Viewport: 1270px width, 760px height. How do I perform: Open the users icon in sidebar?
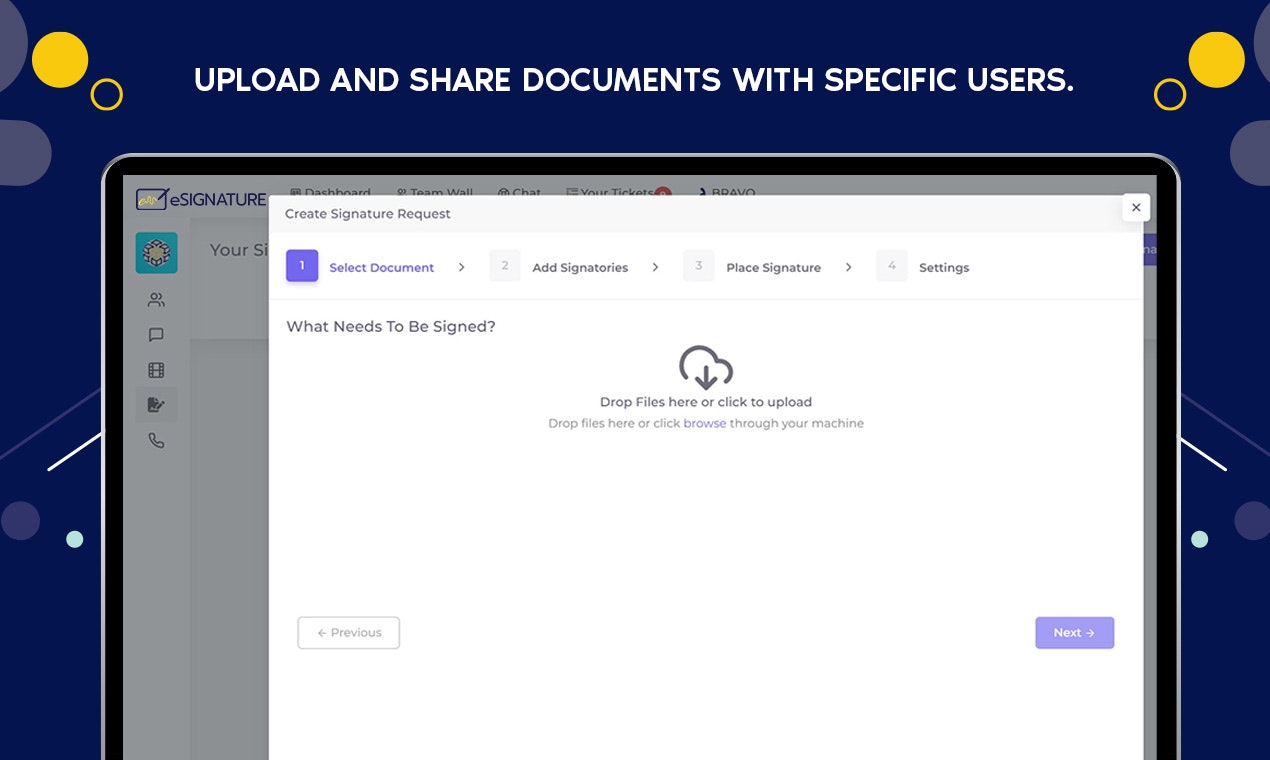pos(156,300)
